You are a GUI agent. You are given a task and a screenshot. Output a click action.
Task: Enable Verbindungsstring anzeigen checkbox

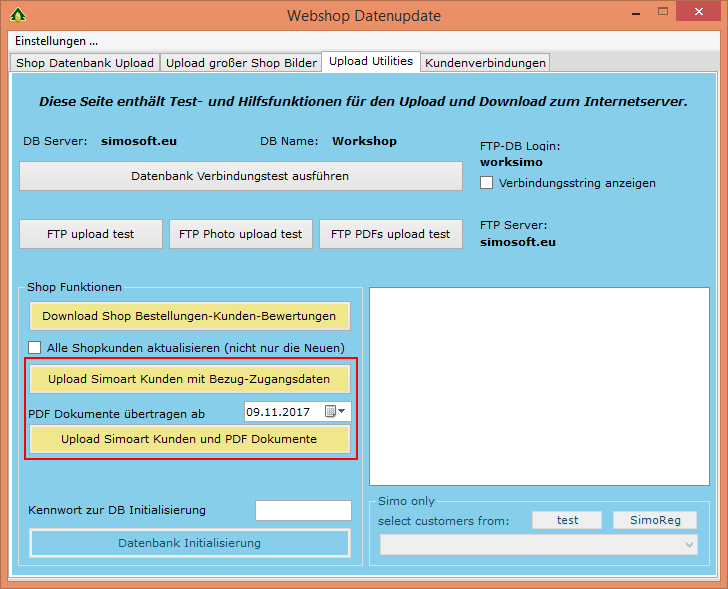(487, 183)
